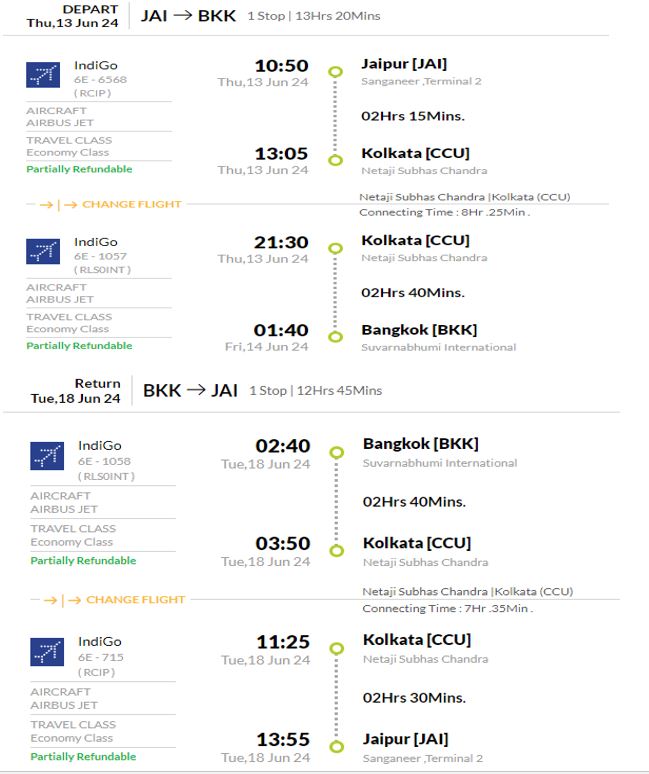Click the IndiGo logo for flight 6E-715
This screenshot has height=774, width=649.
pos(47,652)
